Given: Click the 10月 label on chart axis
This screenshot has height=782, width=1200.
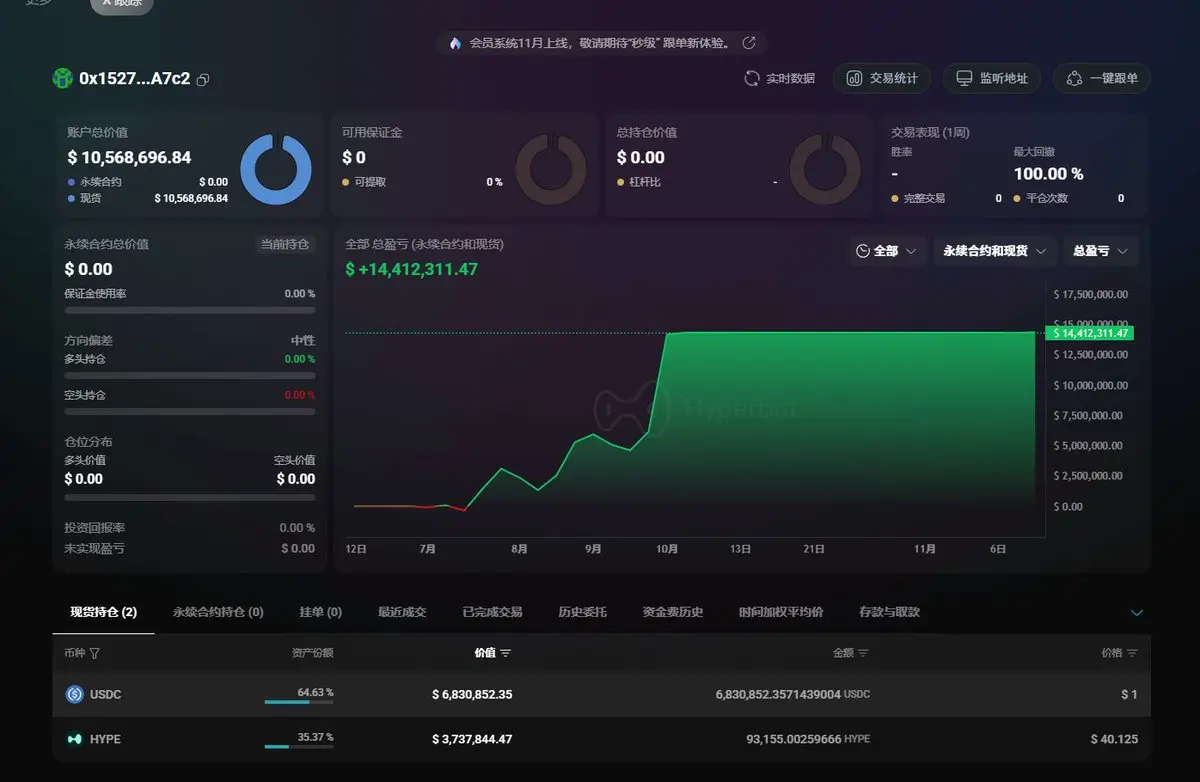Looking at the screenshot, I should click(x=667, y=549).
